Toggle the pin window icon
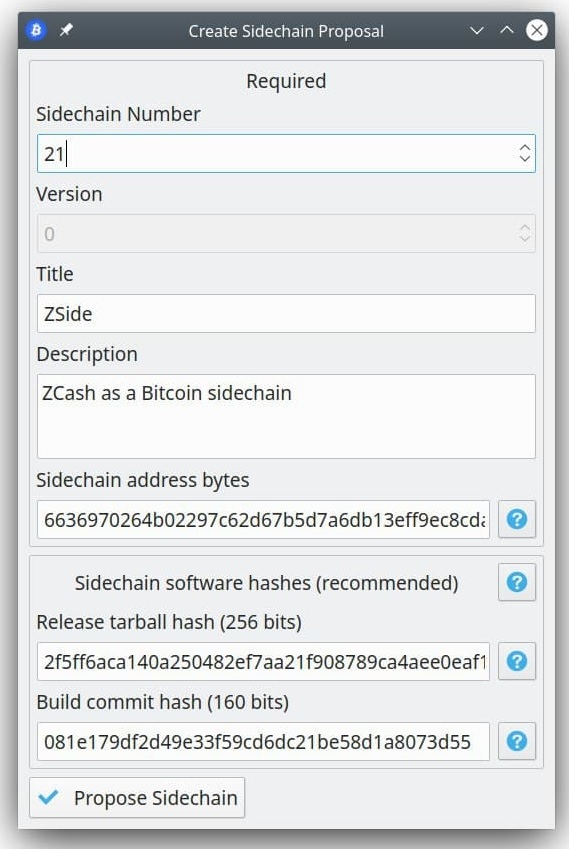The image size is (569, 849). point(66,30)
